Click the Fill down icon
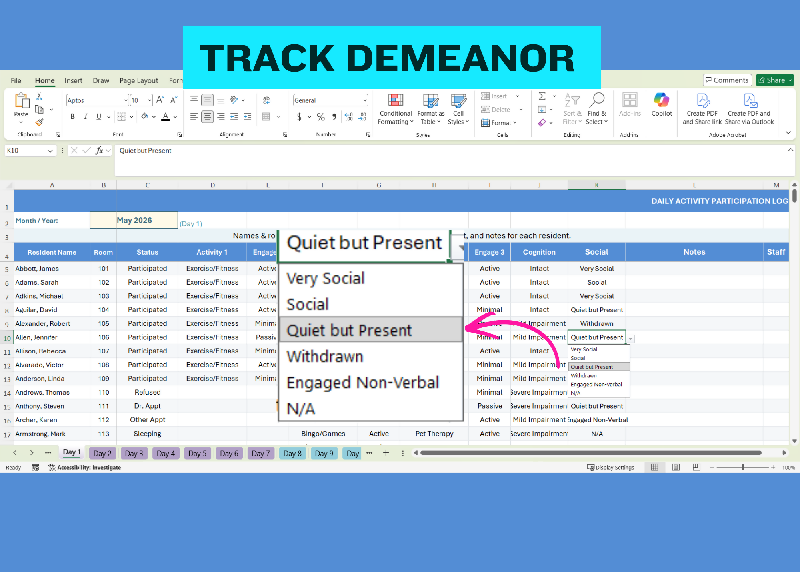Image resolution: width=800 pixels, height=572 pixels. (x=542, y=109)
